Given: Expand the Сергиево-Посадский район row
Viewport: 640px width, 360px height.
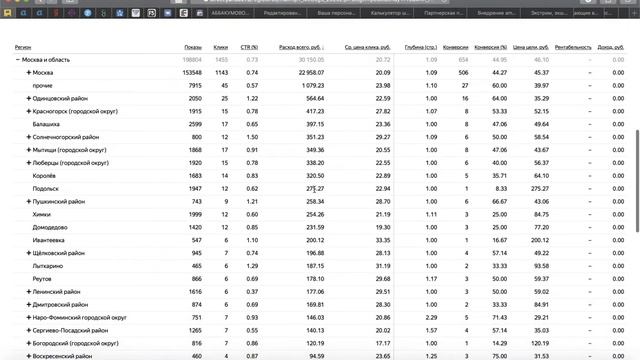Looking at the screenshot, I should pyautogui.click(x=29, y=331).
